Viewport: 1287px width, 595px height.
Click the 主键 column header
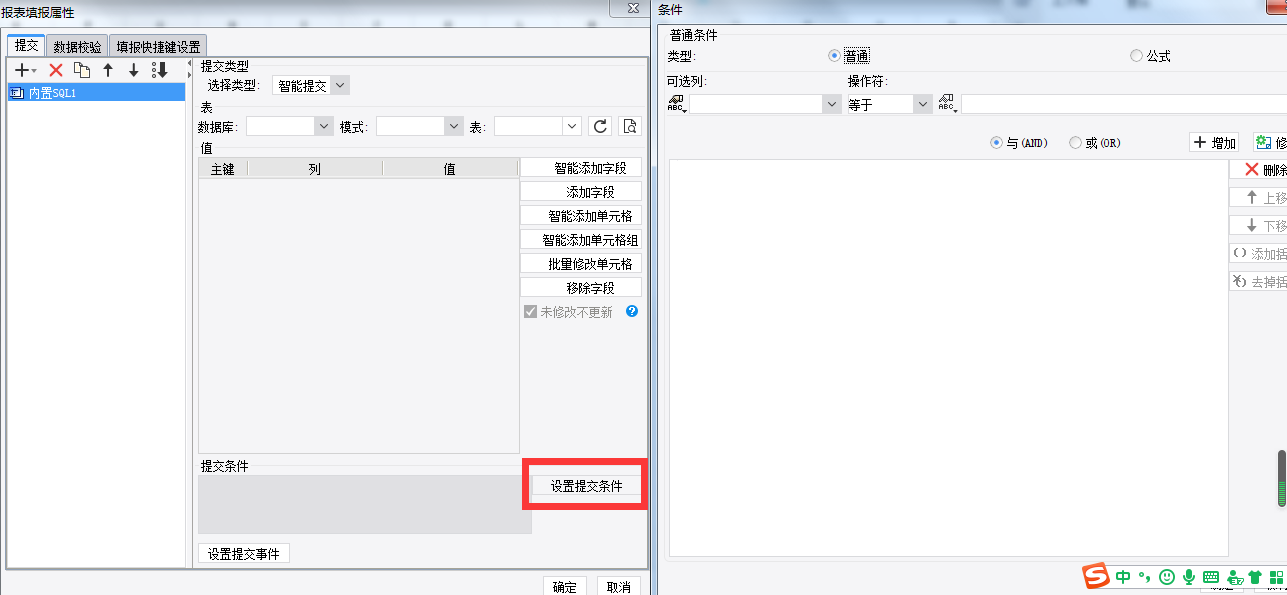(x=222, y=169)
